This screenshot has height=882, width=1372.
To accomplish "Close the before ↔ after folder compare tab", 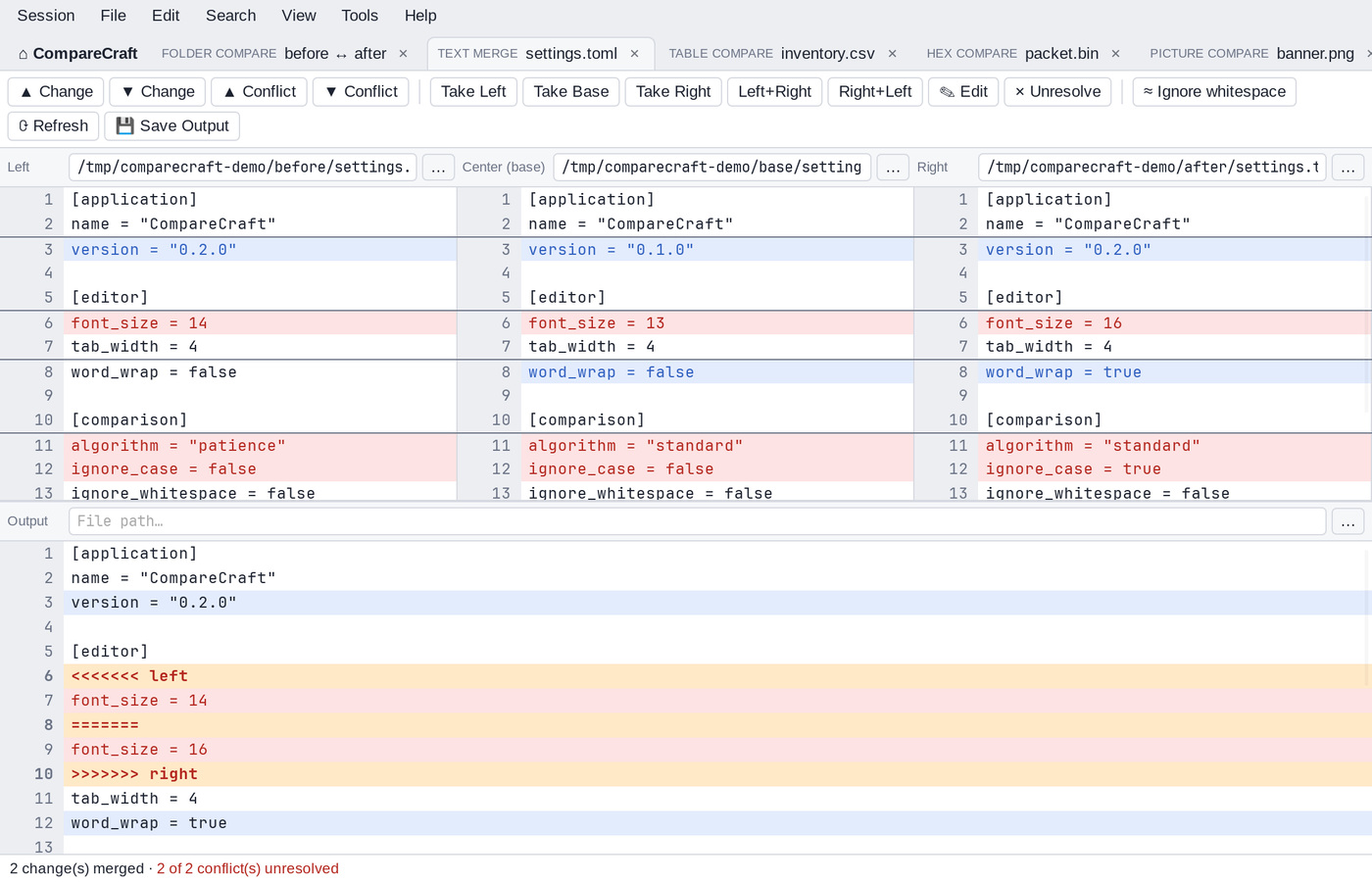I will click(403, 54).
